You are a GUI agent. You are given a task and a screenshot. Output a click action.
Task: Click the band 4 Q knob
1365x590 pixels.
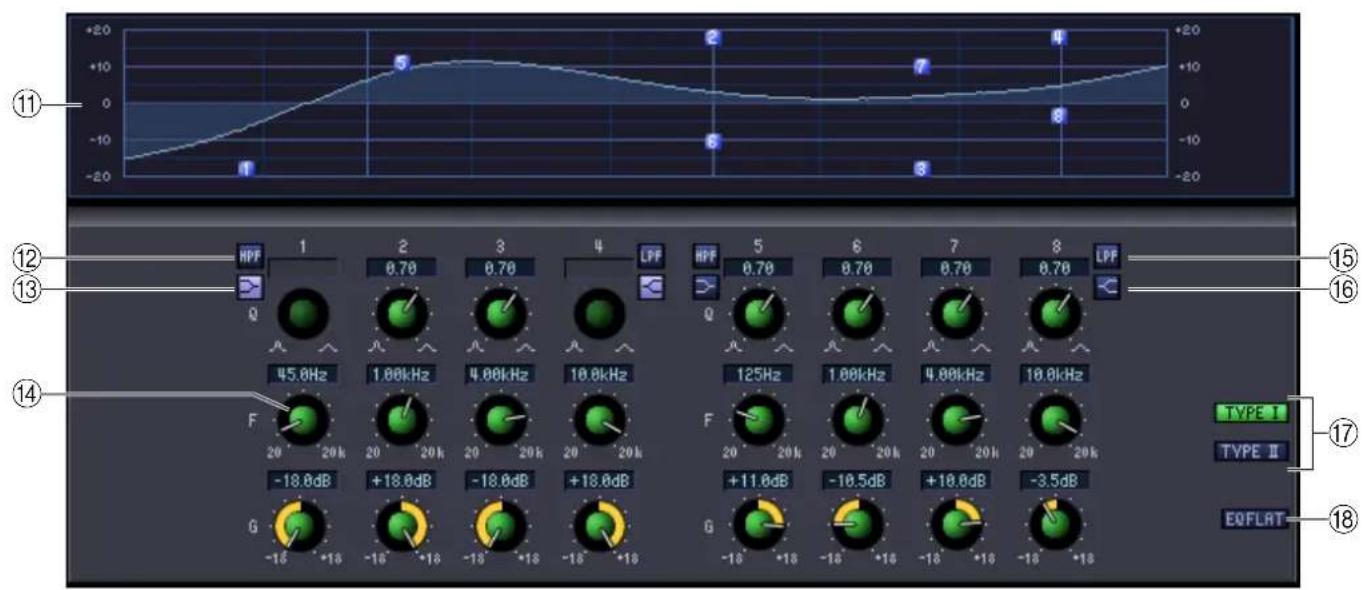click(x=599, y=315)
